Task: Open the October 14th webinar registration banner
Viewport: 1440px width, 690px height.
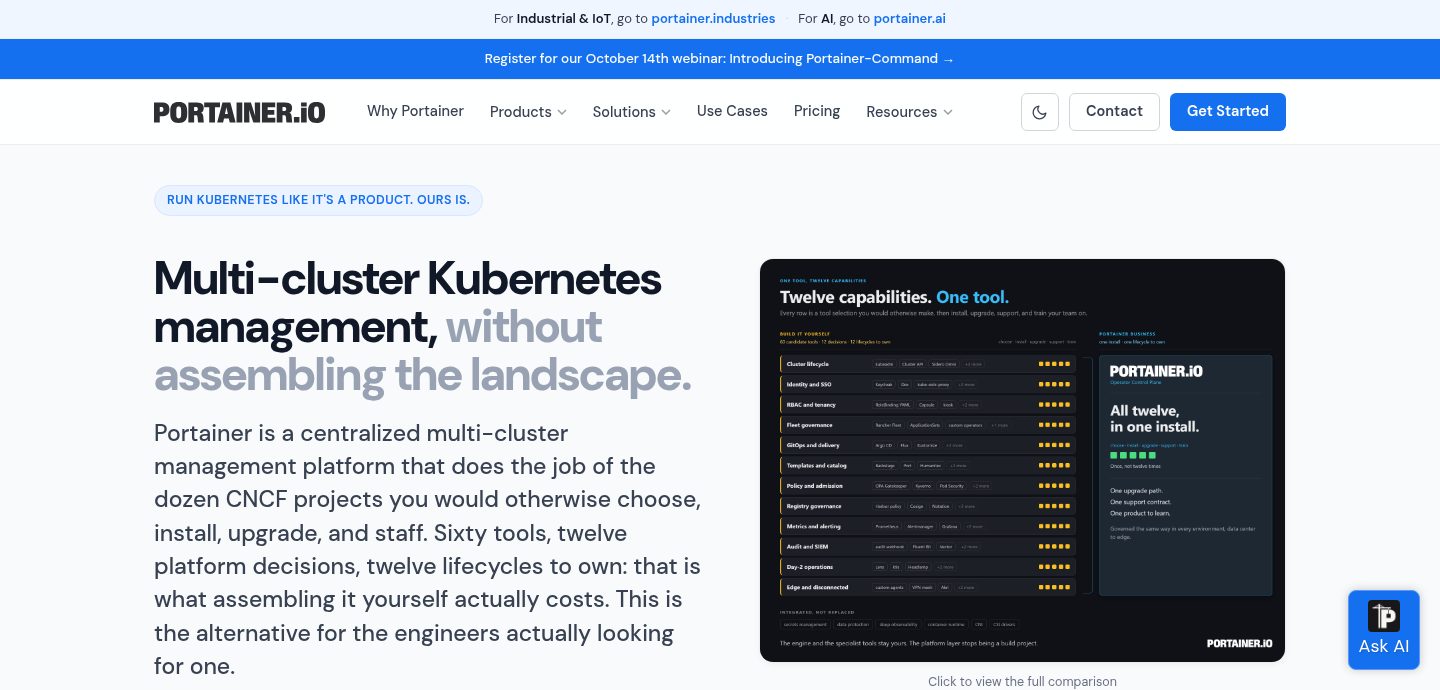Action: coord(720,59)
